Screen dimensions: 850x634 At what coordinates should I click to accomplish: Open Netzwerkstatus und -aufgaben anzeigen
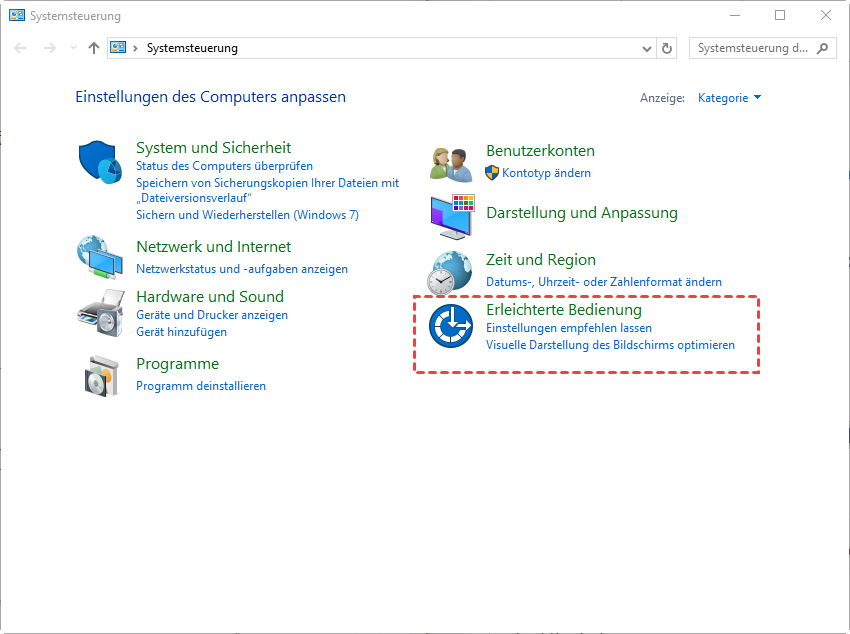(x=242, y=269)
